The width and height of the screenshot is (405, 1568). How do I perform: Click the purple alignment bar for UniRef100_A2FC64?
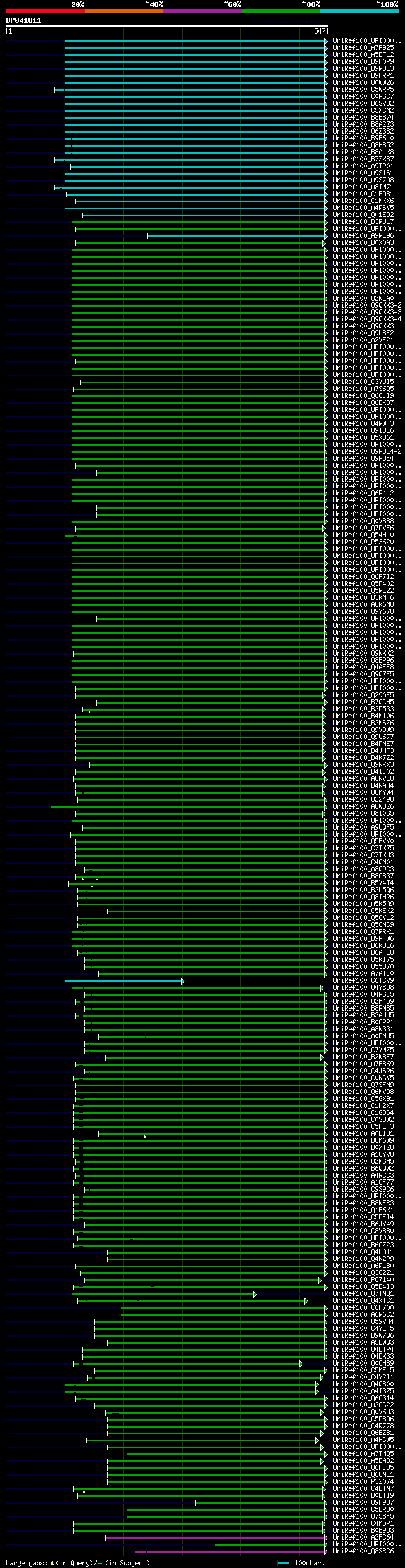tap(216, 1538)
